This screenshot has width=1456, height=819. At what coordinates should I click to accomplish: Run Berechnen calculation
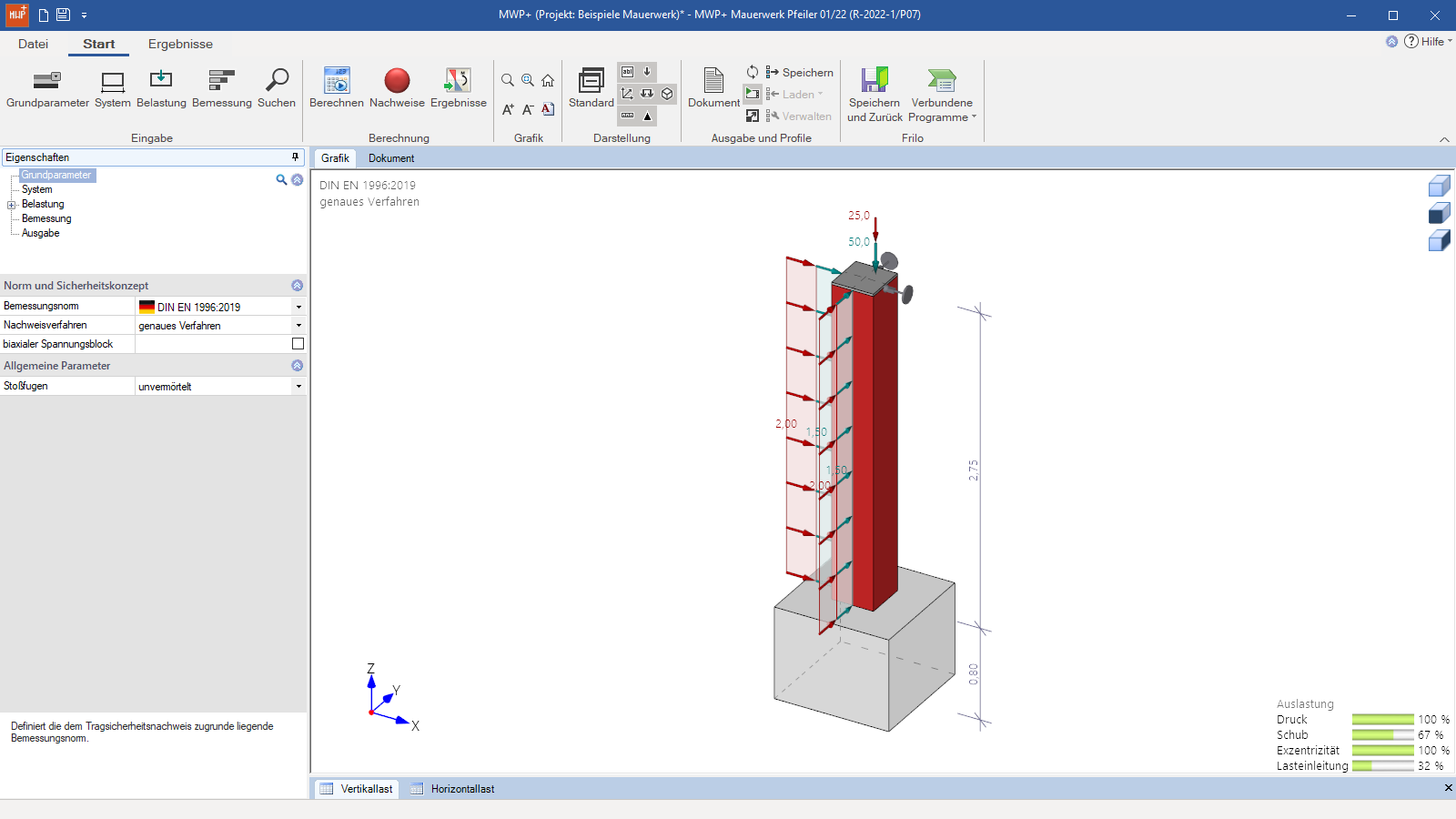tap(337, 88)
